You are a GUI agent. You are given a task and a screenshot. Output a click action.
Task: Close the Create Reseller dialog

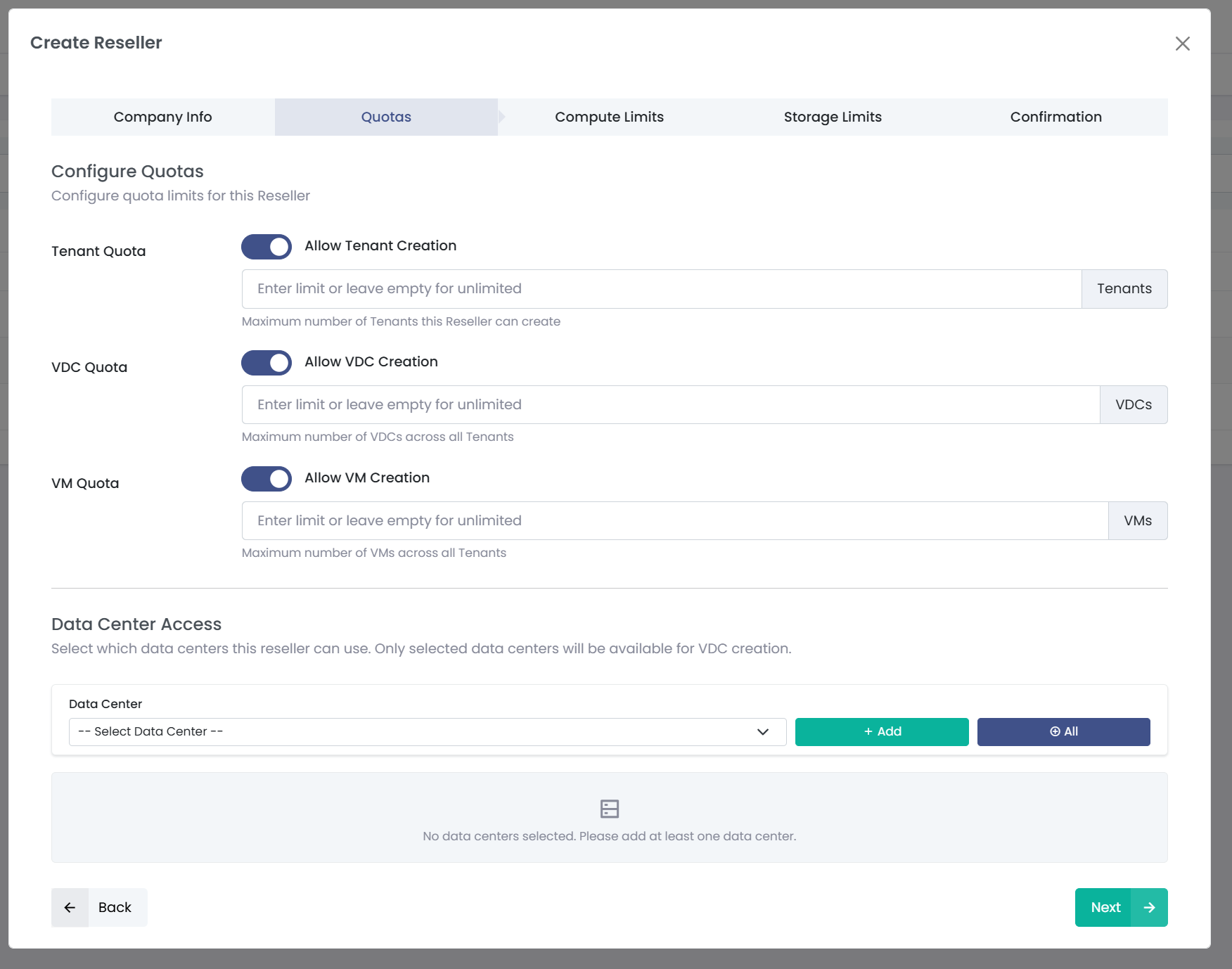point(1183,44)
